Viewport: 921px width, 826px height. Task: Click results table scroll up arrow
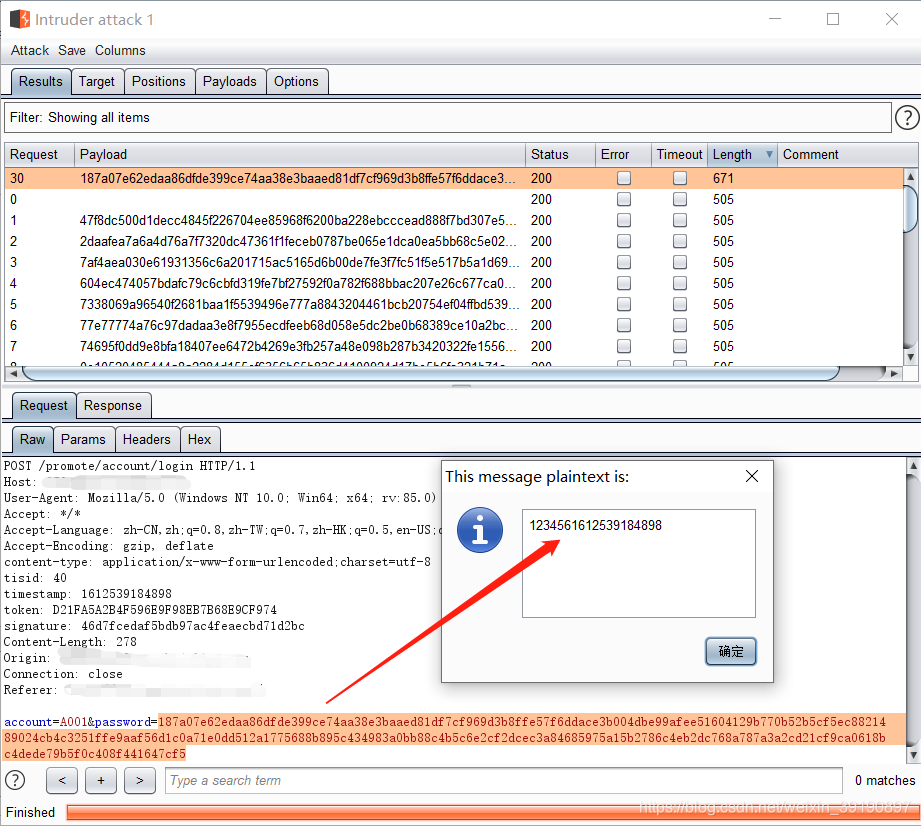point(910,176)
